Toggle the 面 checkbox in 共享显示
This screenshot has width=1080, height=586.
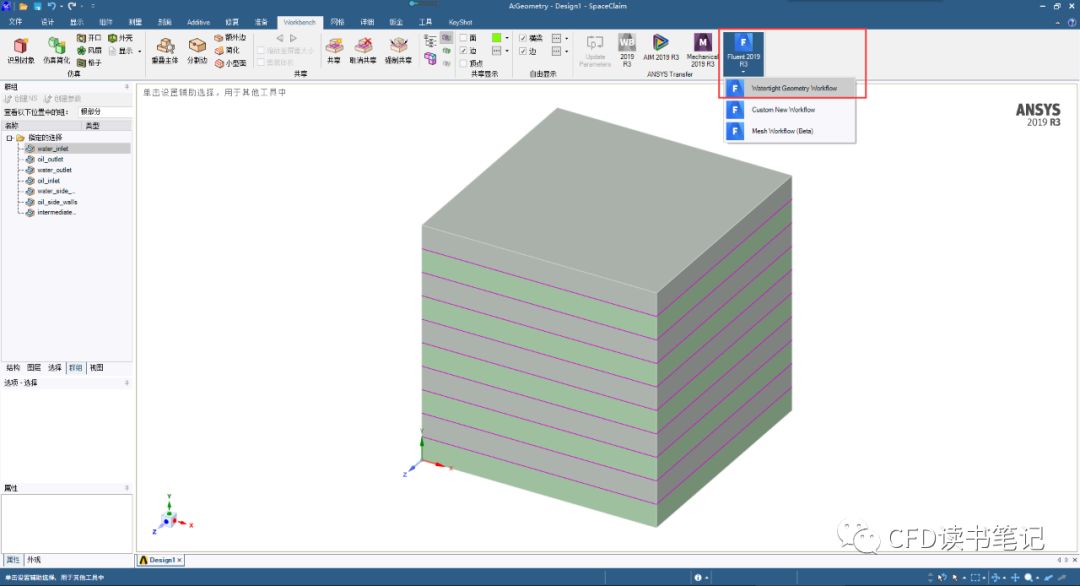tap(464, 38)
